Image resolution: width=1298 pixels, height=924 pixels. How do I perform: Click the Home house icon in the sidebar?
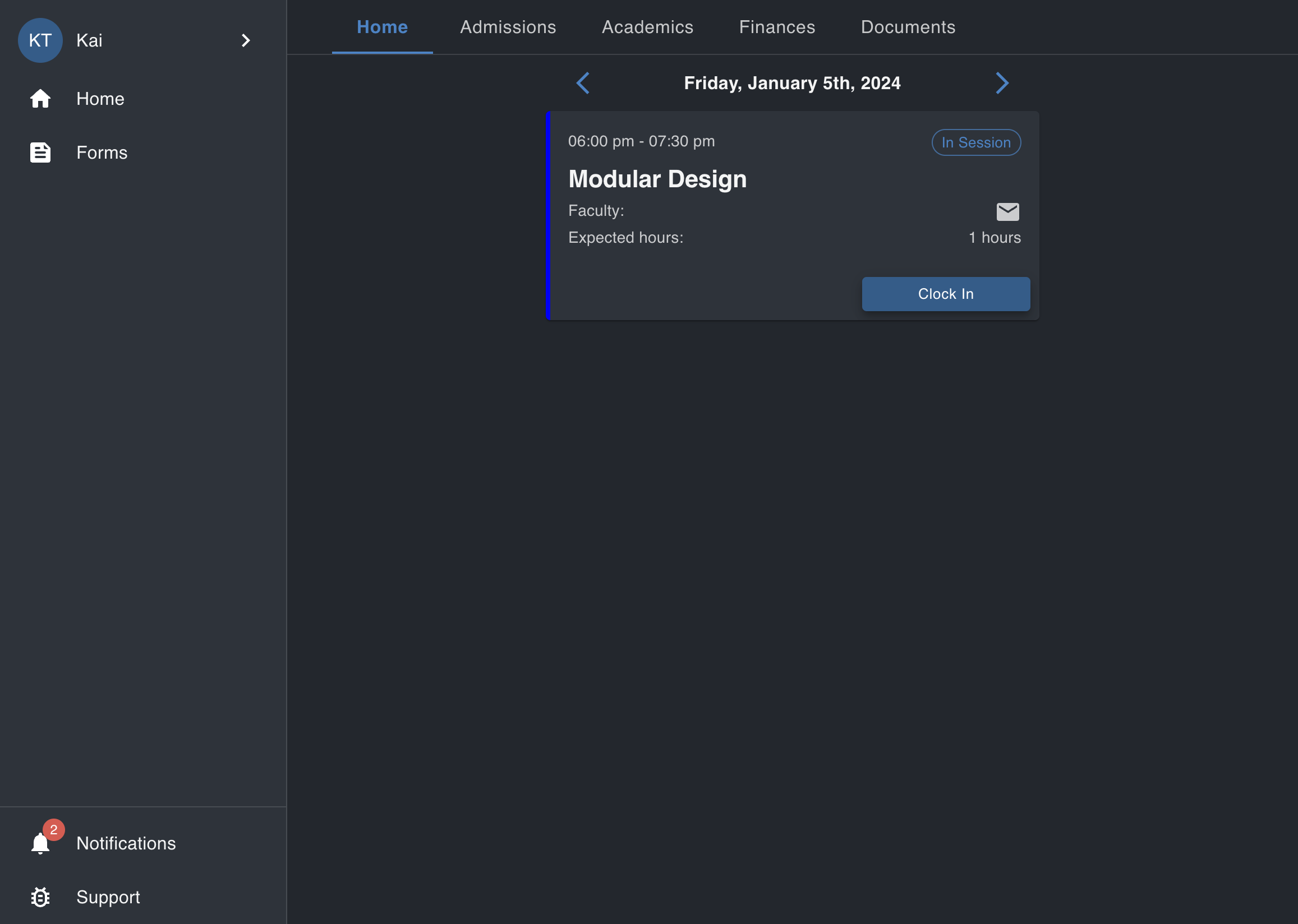coord(40,99)
